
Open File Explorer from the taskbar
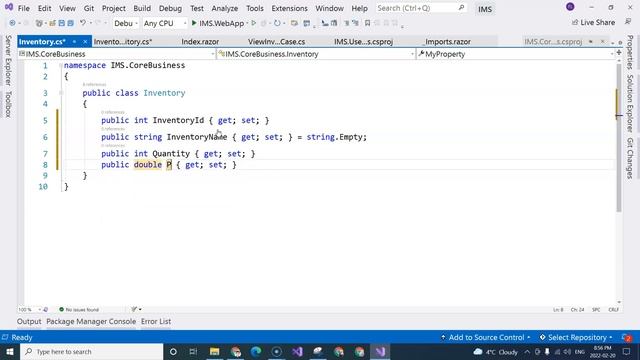[214, 351]
